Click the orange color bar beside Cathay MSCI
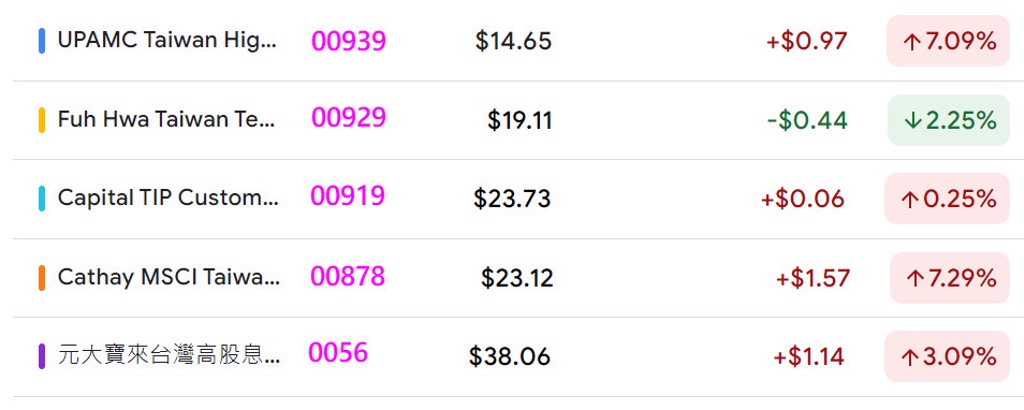1024x410 pixels. click(x=41, y=277)
